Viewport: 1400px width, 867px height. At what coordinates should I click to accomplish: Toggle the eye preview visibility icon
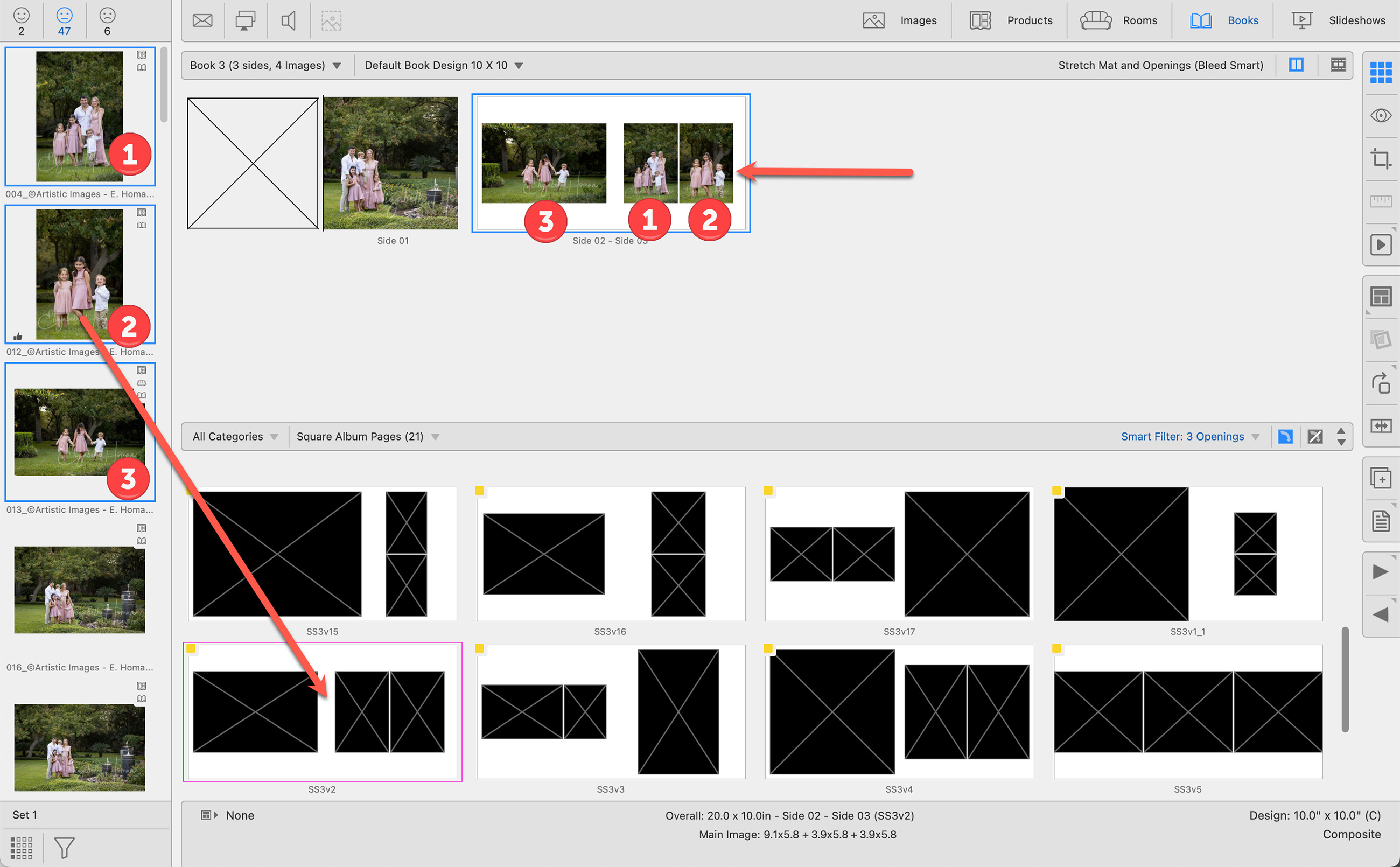click(1381, 116)
